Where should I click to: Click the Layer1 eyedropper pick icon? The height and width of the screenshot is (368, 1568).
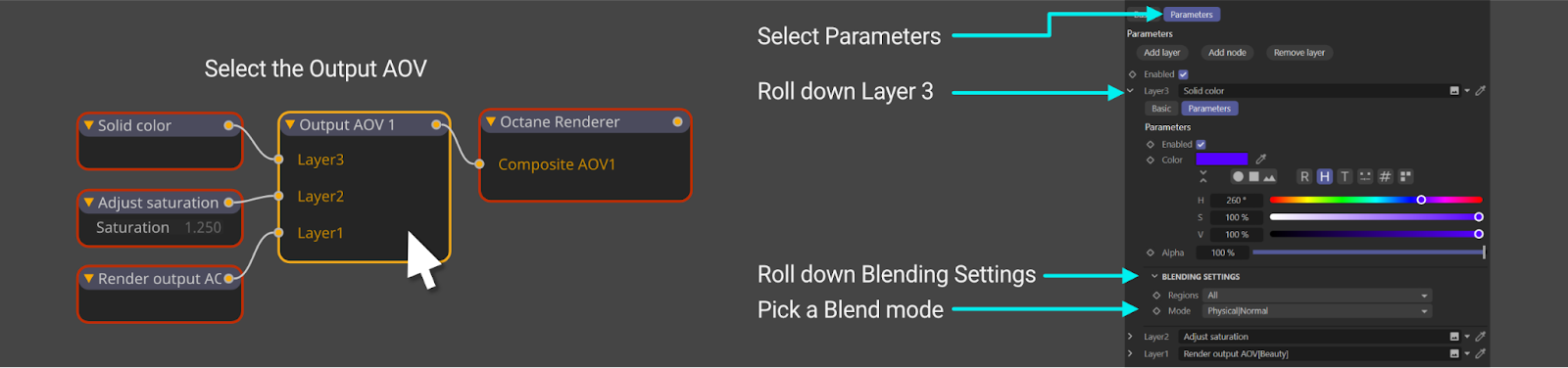click(1481, 353)
